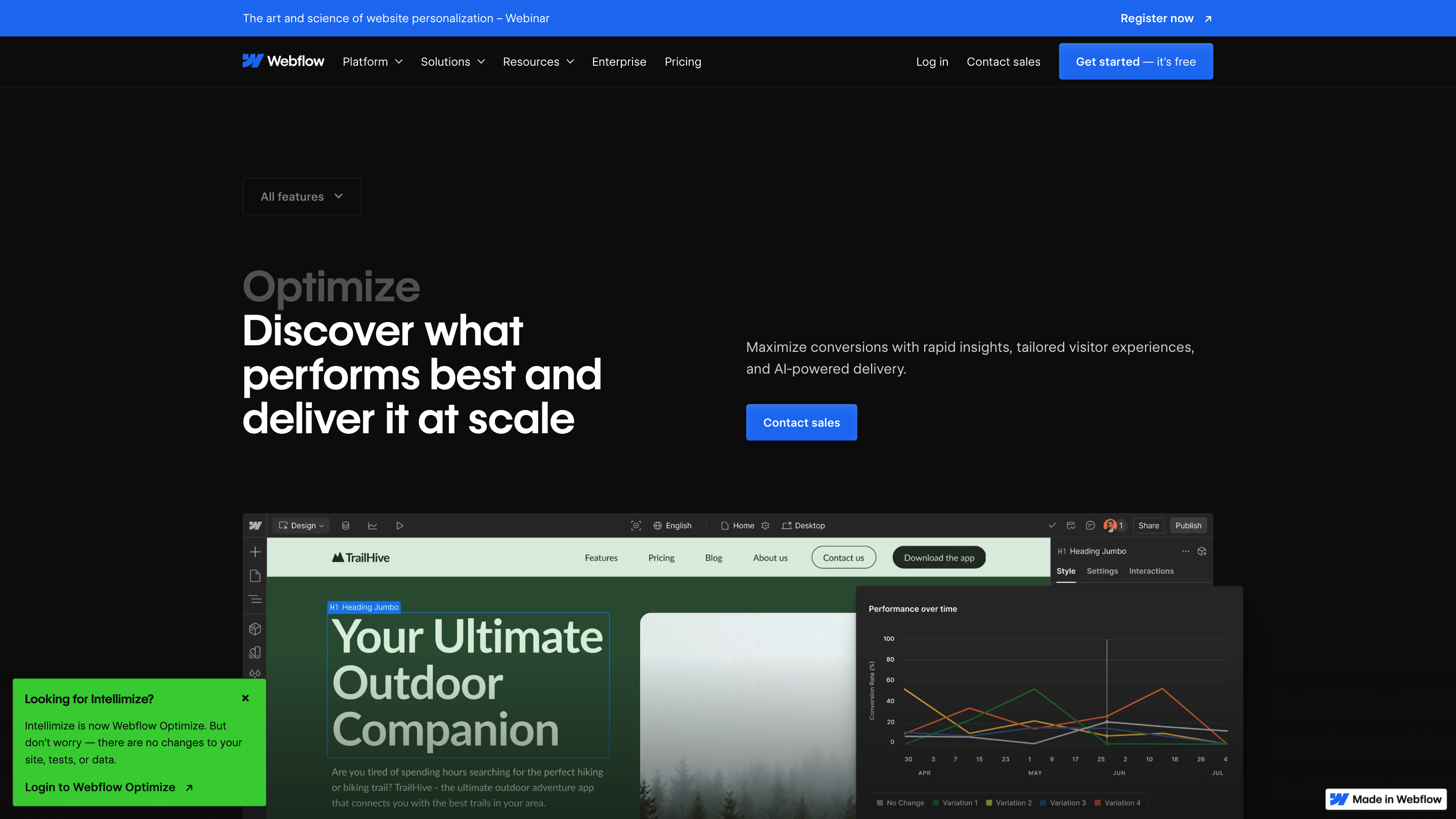1456x819 pixels.
Task: Click the Webflow logo in the navbar
Action: tap(283, 61)
